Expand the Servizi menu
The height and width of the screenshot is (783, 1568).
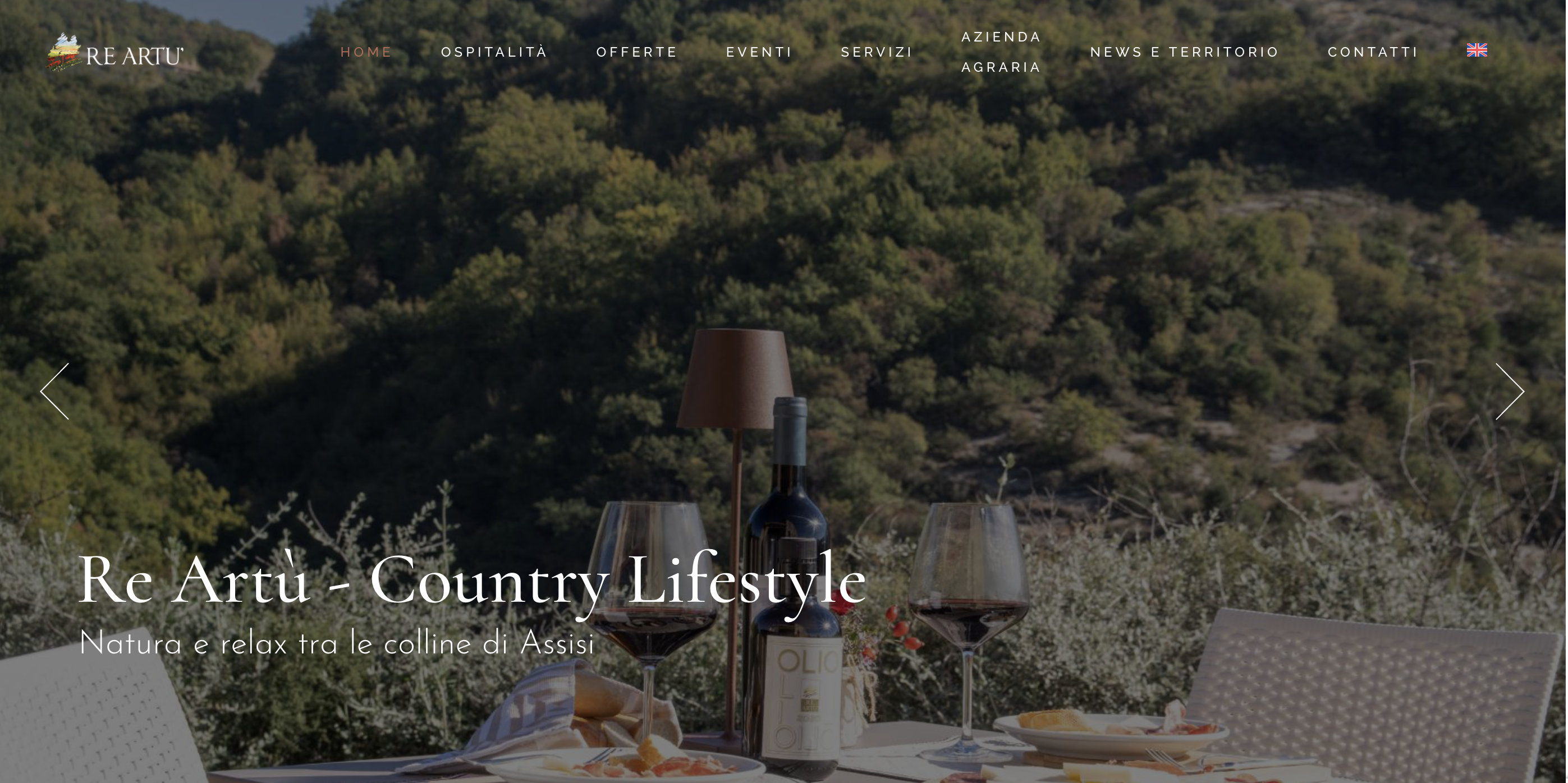(x=877, y=52)
